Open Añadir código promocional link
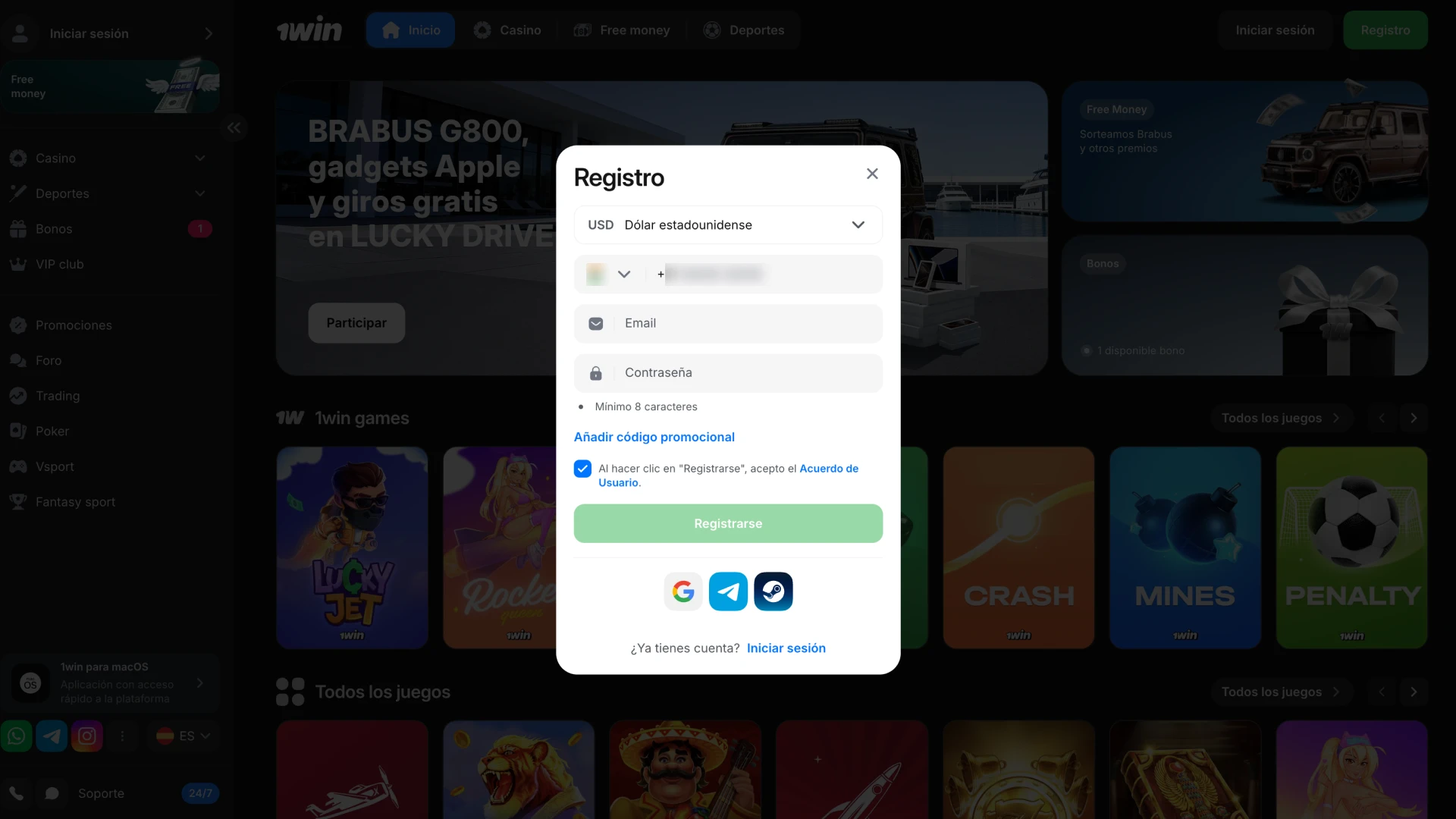This screenshot has width=1456, height=819. pyautogui.click(x=654, y=437)
